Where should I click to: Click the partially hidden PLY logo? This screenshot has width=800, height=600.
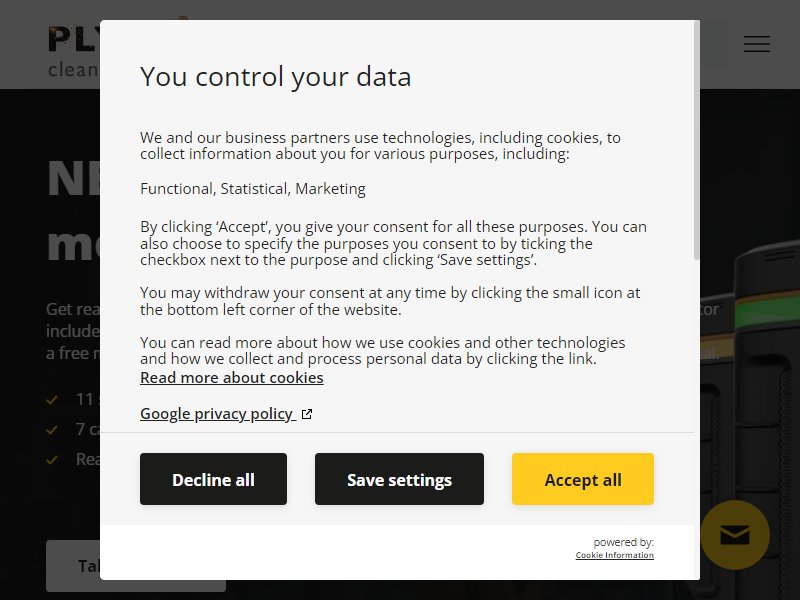(x=74, y=40)
